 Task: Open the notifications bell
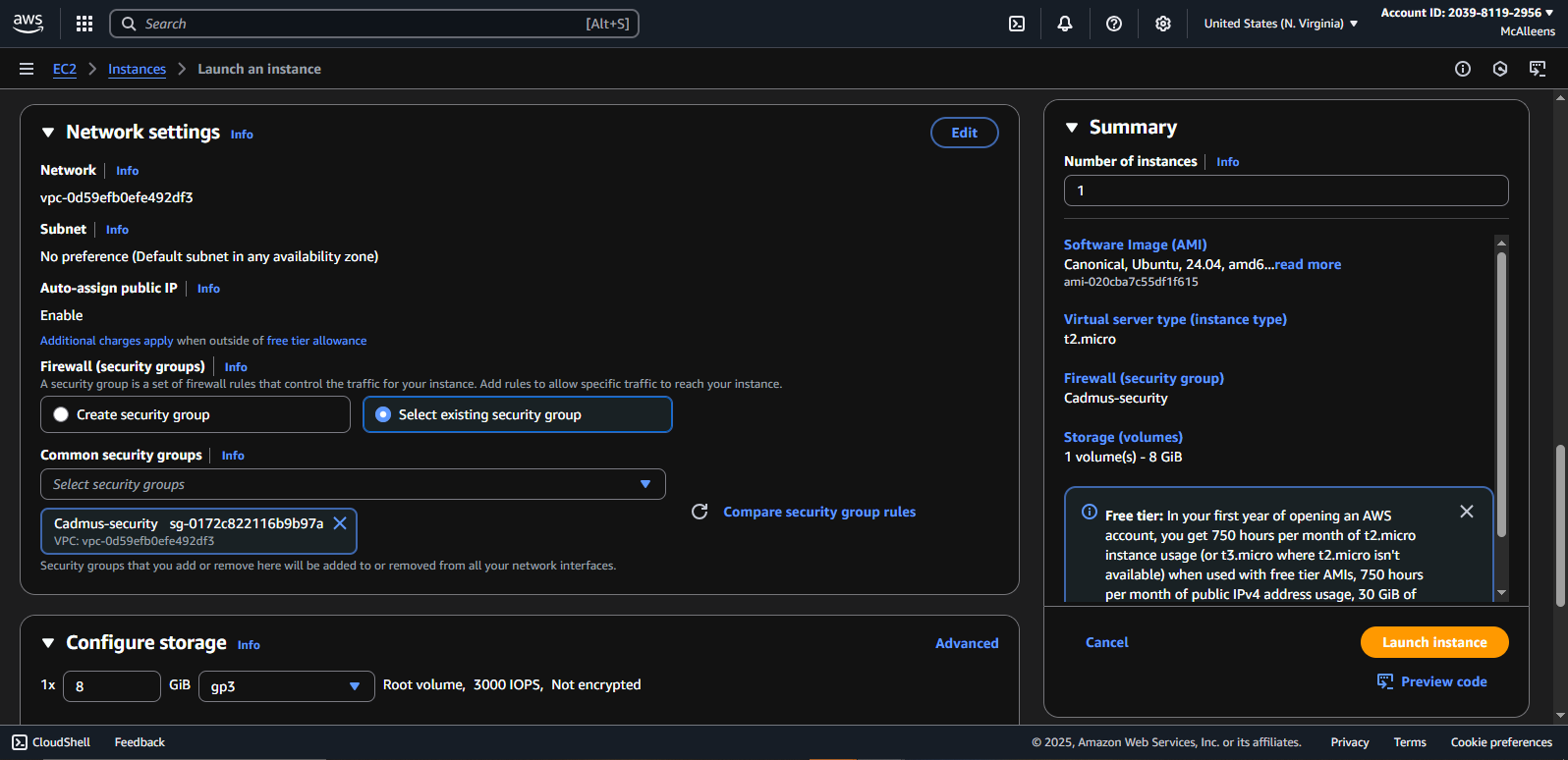click(1065, 24)
